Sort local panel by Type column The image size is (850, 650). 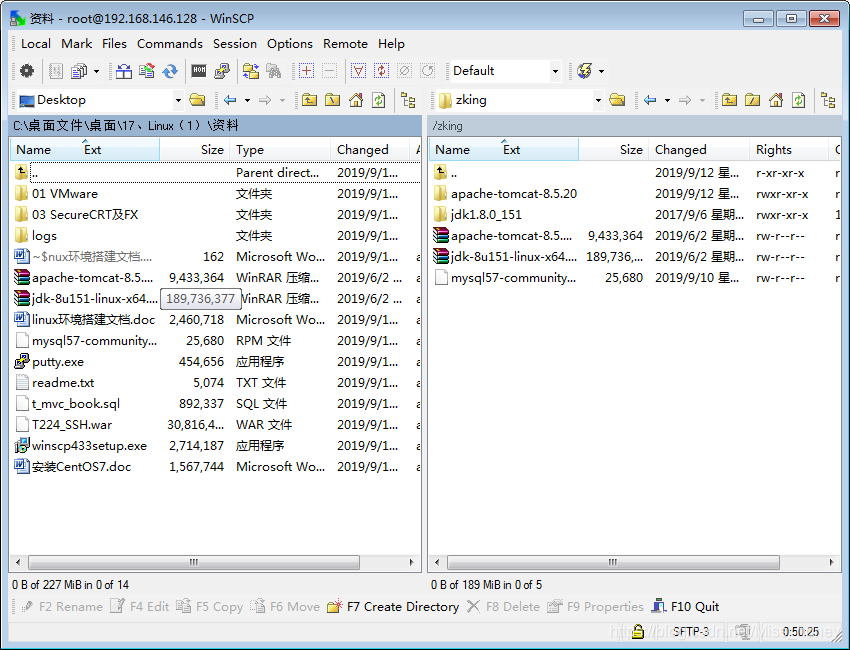point(280,150)
